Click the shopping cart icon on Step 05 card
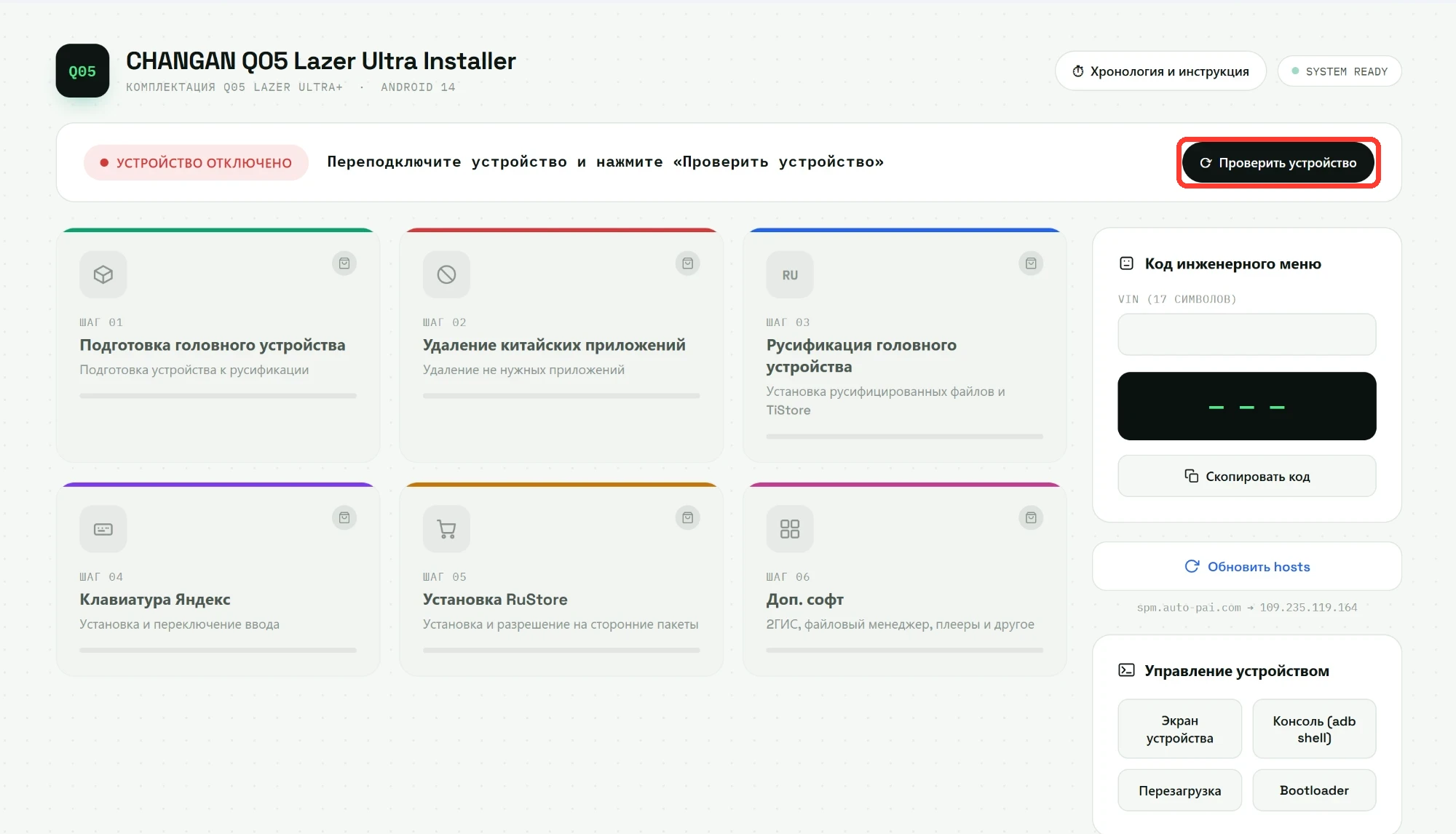This screenshot has height=834, width=1456. [x=446, y=529]
